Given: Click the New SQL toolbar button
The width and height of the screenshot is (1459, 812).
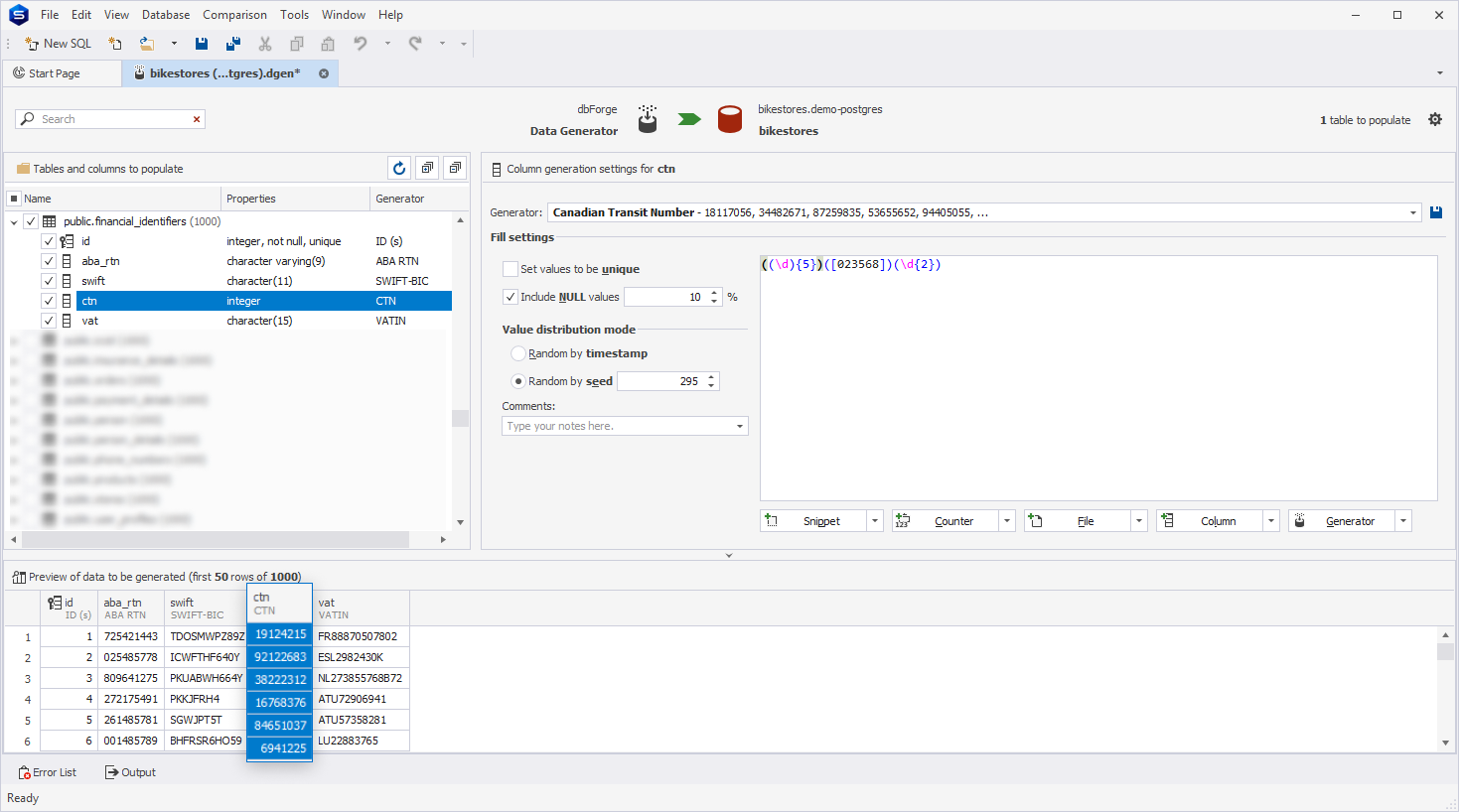Looking at the screenshot, I should (x=58, y=44).
